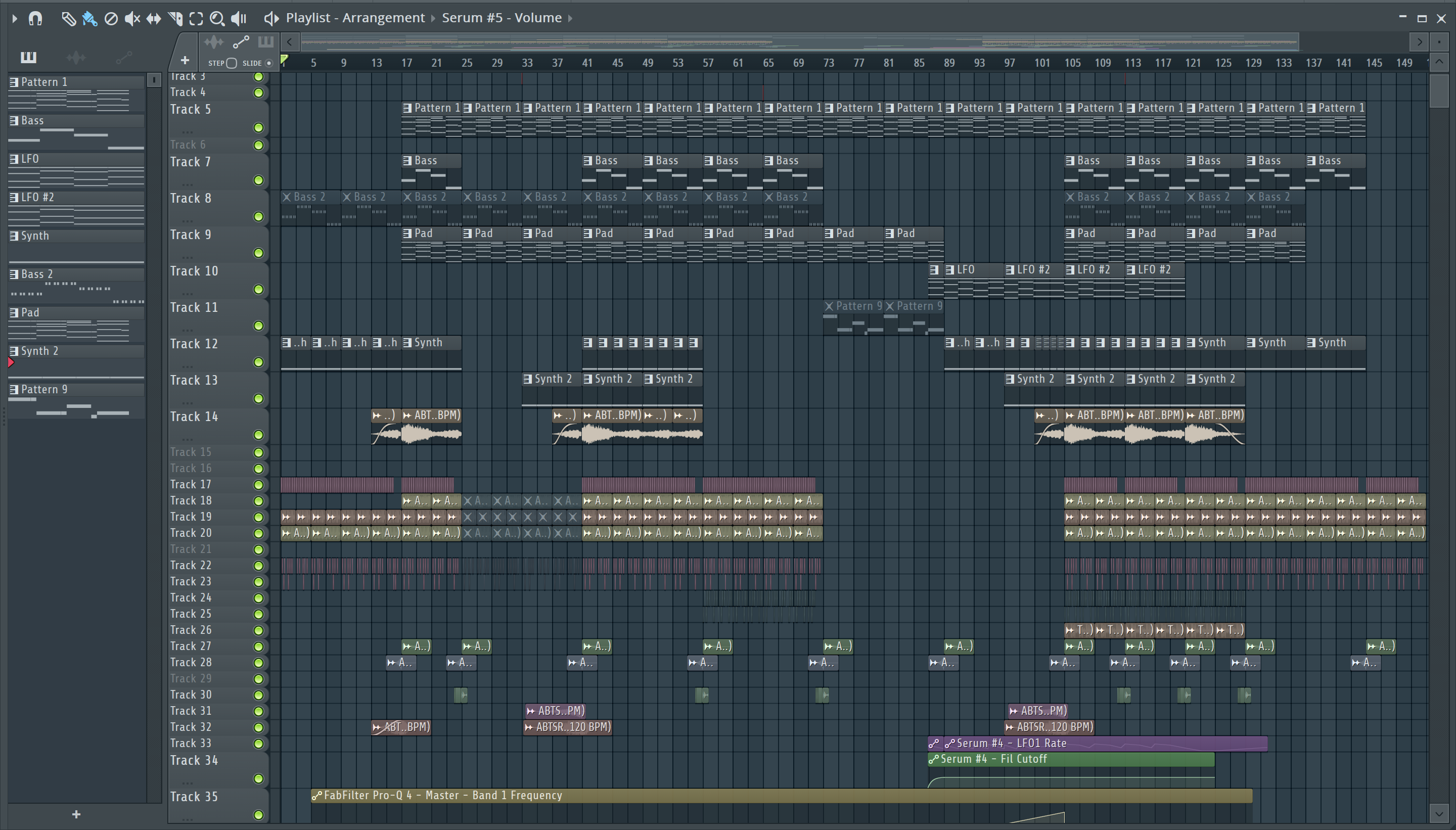Toggle the magnet snap icon
Image resolution: width=1456 pixels, height=830 pixels.
pyautogui.click(x=35, y=18)
